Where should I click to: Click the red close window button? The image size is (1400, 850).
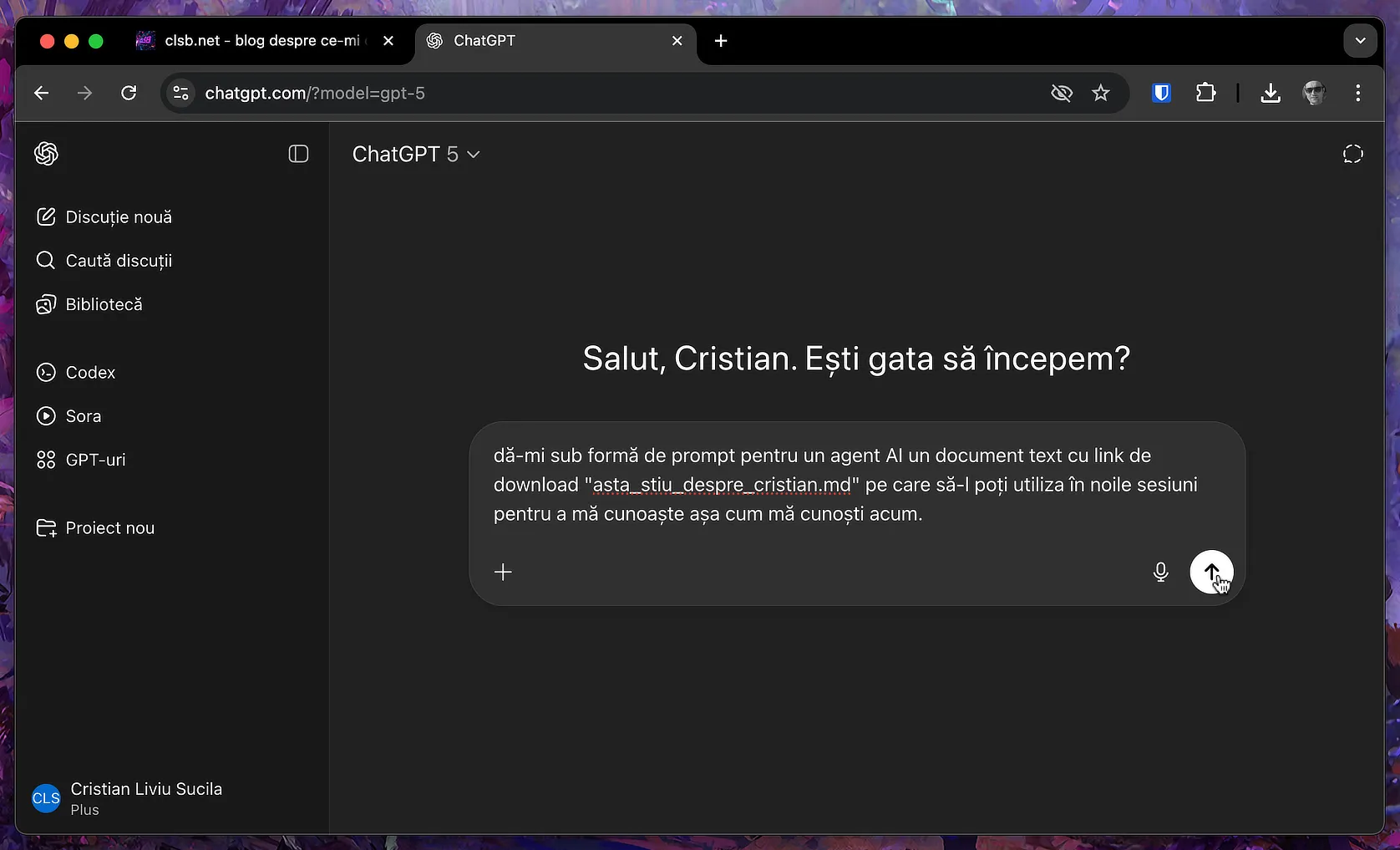pyautogui.click(x=48, y=41)
